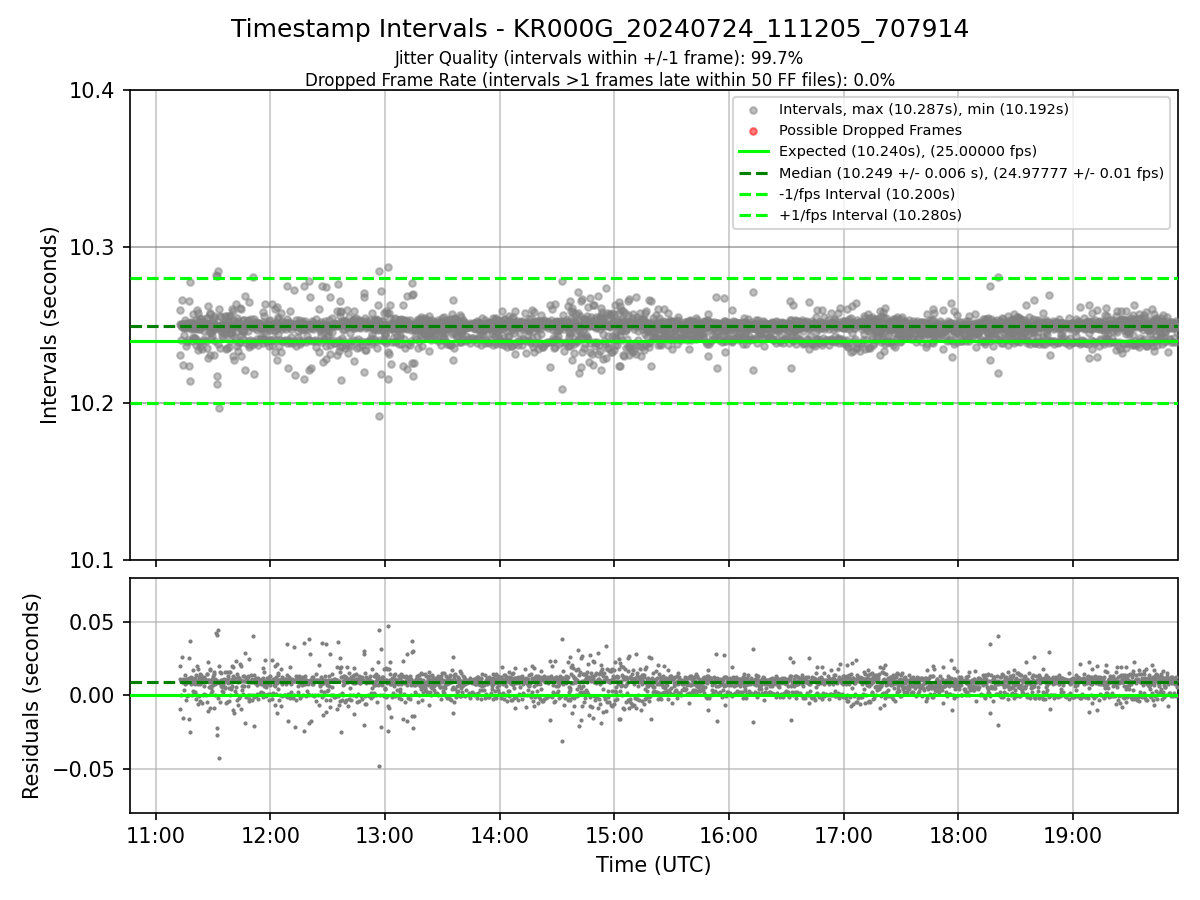Select the 'Dropped Frame Rate' subtitle line

[600, 79]
